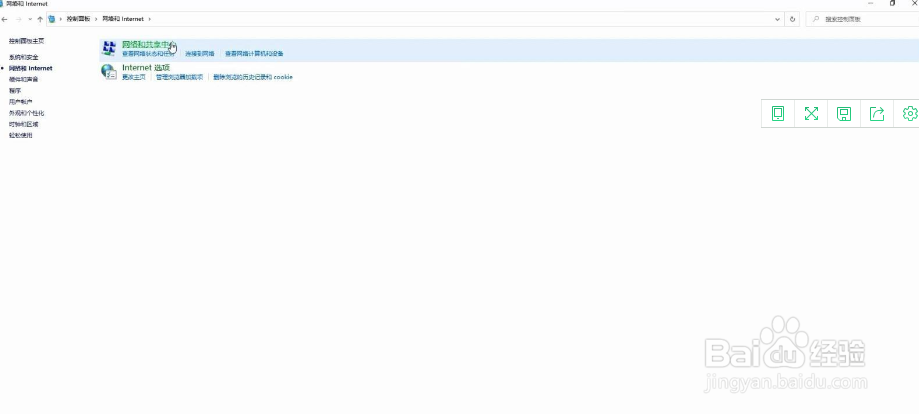Select 网络和 Internet in the breadcrumb path

pos(122,19)
